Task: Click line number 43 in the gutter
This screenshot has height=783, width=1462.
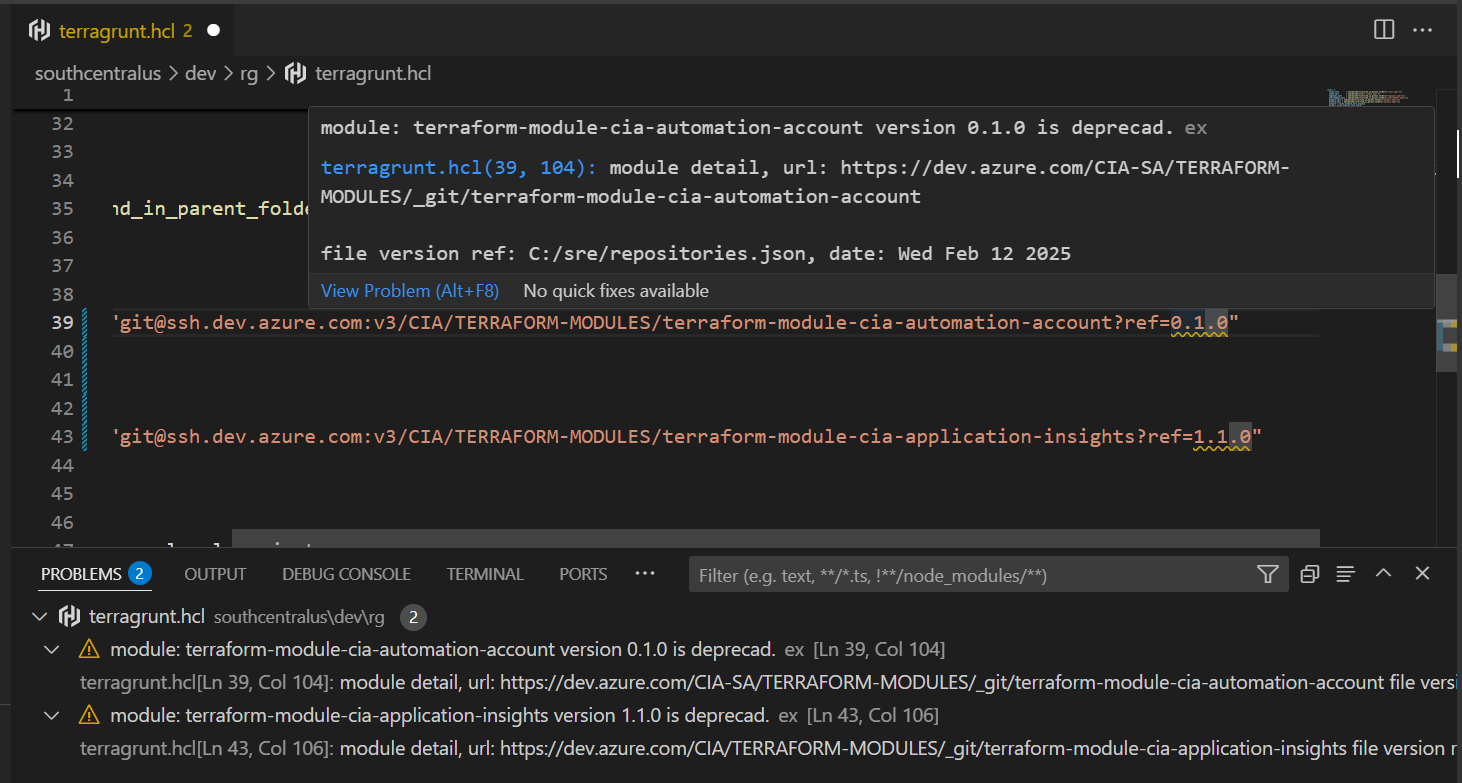Action: tap(62, 436)
